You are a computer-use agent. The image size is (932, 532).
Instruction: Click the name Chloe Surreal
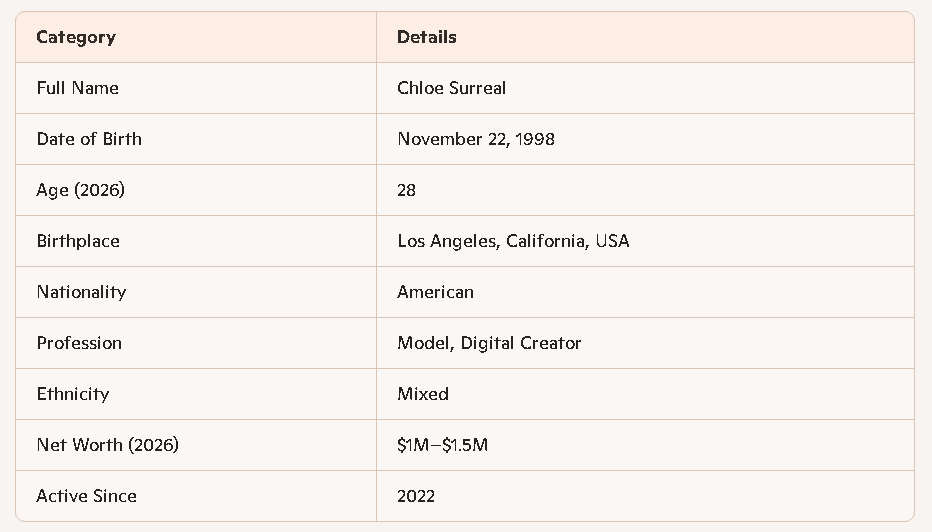452,88
